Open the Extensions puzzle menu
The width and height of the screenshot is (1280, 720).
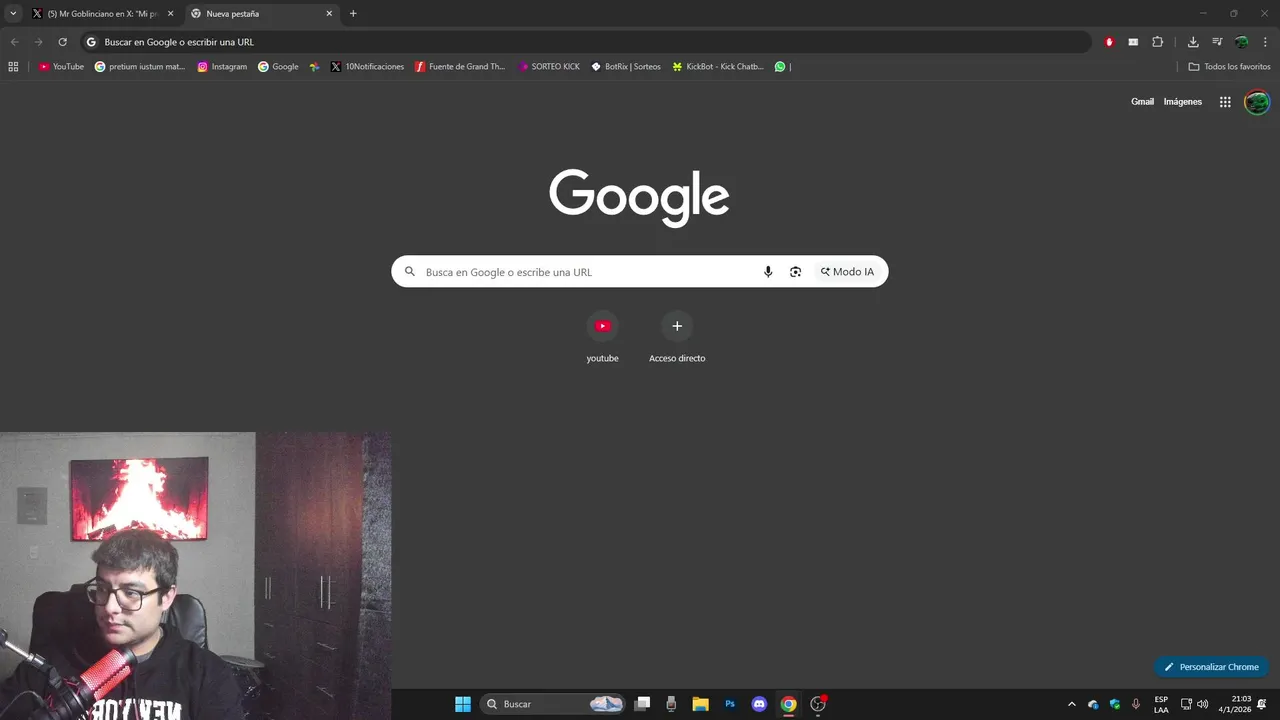tap(1158, 42)
